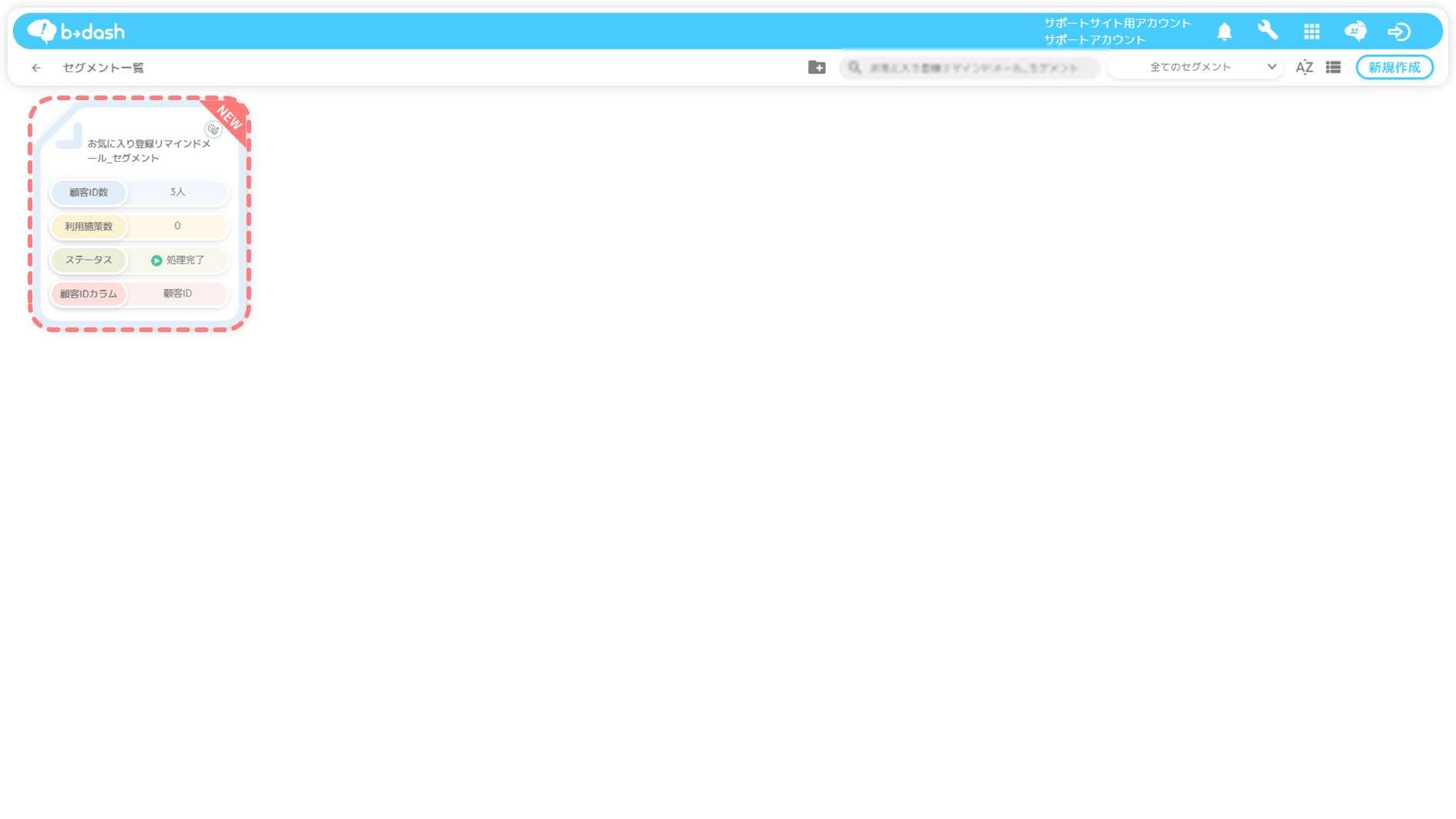This screenshot has height=819, width=1456.
Task: Click the ステータス label
Action: pos(89,260)
